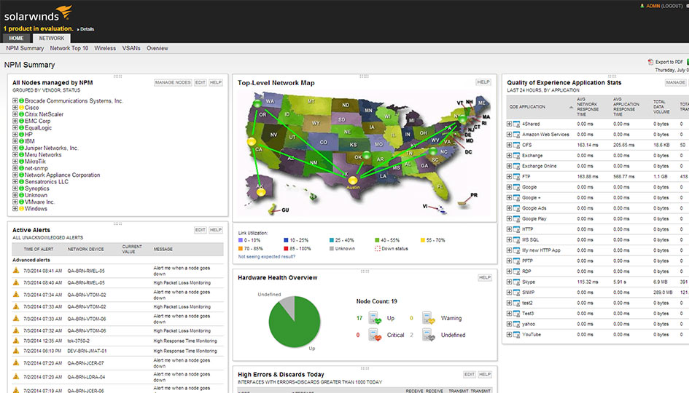689x393 pixels.
Task: Click net-snmp vendor name
Action: click(36, 168)
